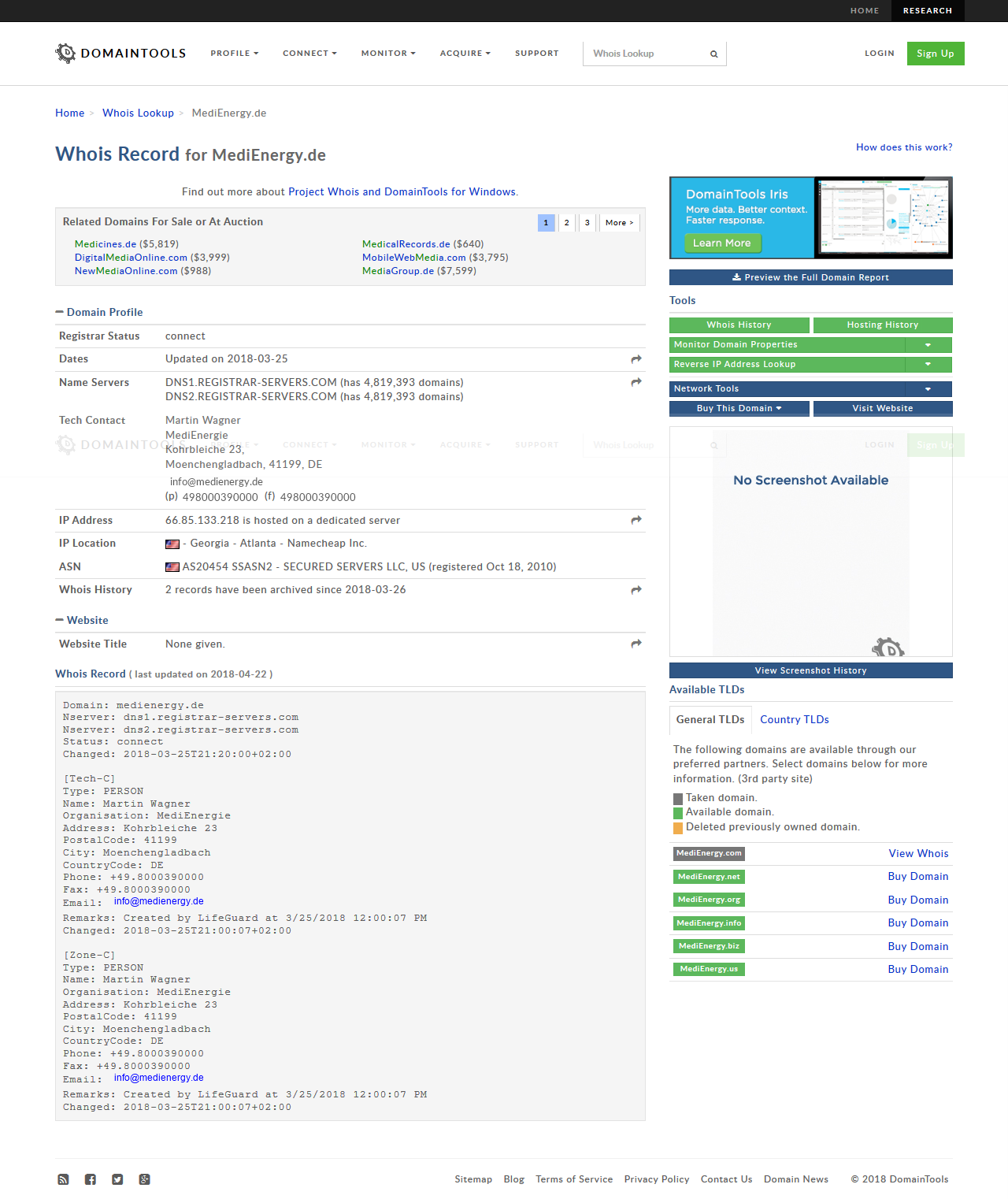Open the Profile dropdown menu
Viewport: 1008px width, 1199px height.
(235, 54)
